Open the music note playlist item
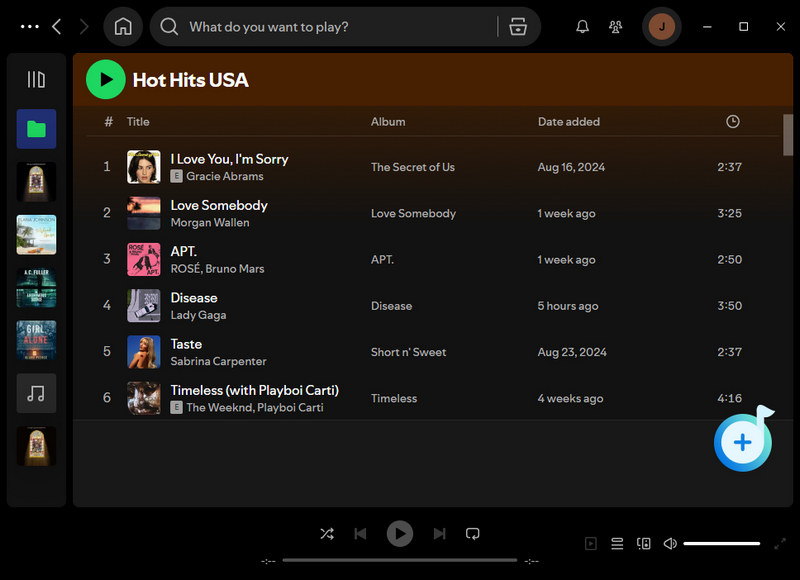The image size is (800, 580). pos(36,393)
